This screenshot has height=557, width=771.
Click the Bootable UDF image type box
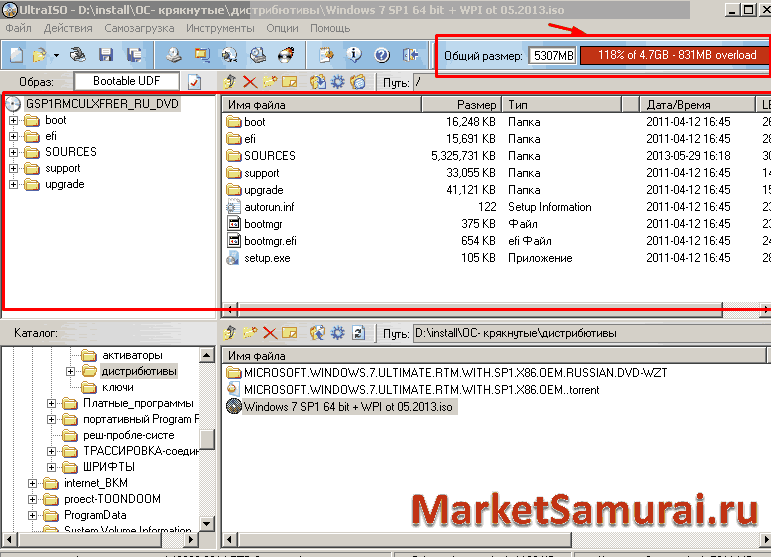[x=126, y=81]
